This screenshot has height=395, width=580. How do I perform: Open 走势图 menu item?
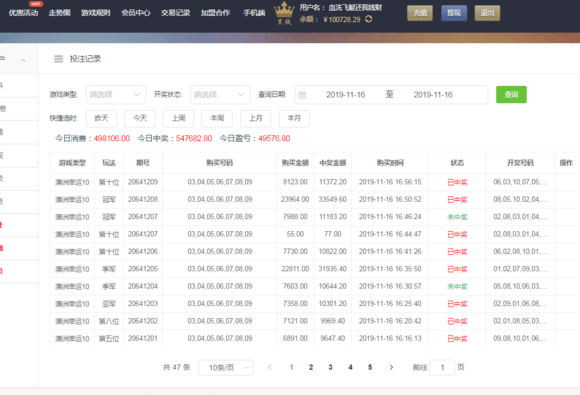click(x=59, y=13)
